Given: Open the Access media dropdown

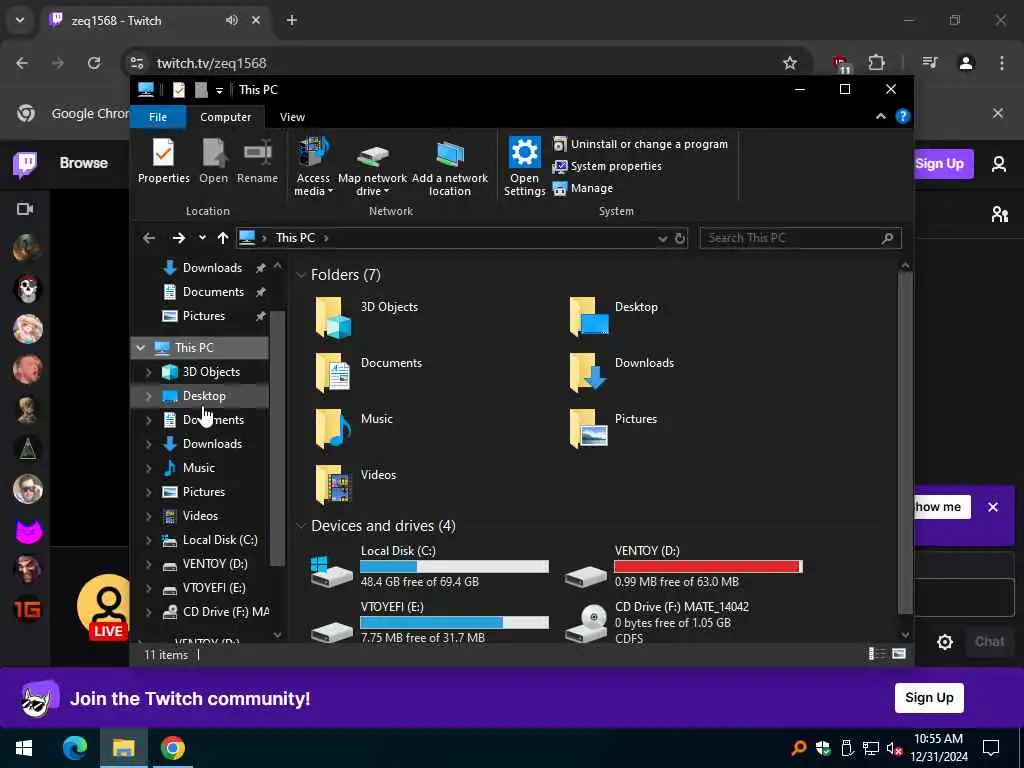Looking at the screenshot, I should coord(313,167).
